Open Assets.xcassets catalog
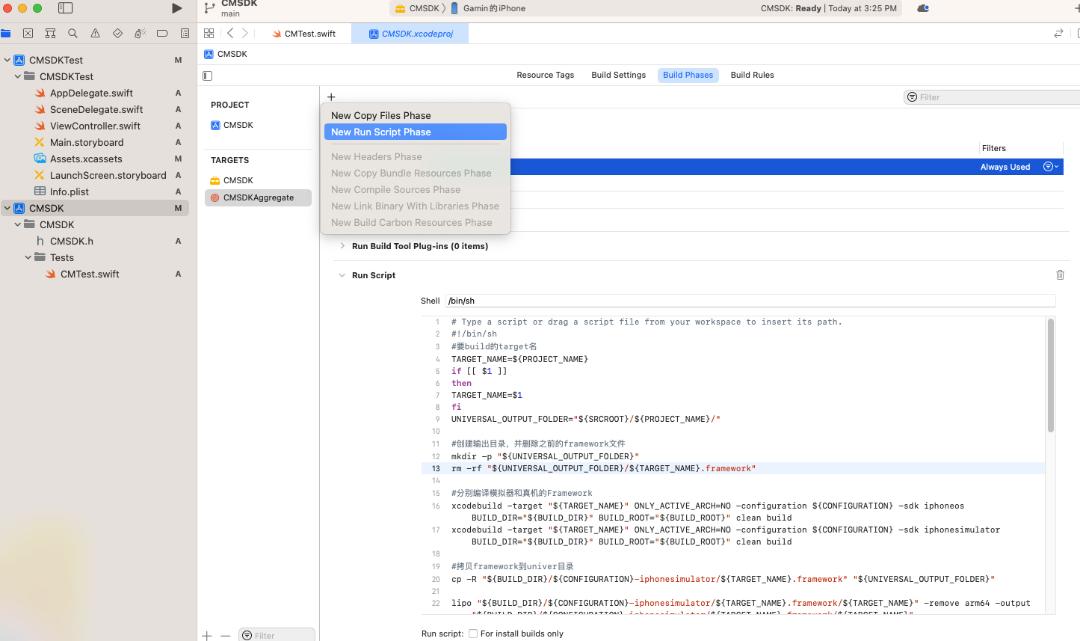This screenshot has width=1080, height=641. [x=86, y=159]
